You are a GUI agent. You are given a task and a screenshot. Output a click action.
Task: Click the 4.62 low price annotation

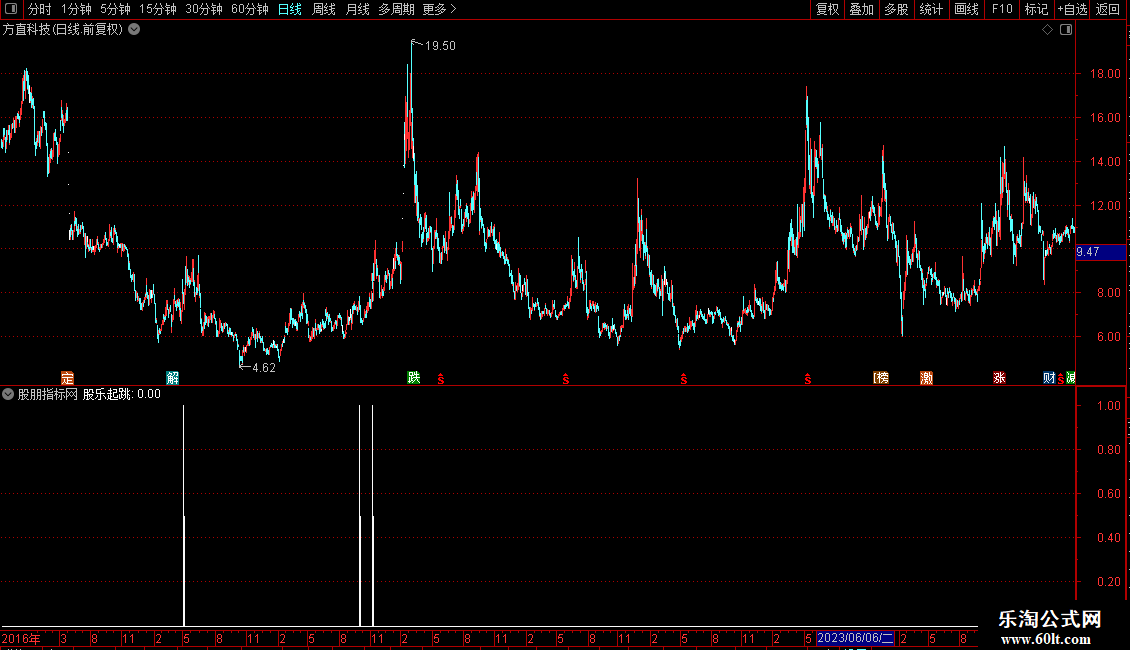(264, 368)
